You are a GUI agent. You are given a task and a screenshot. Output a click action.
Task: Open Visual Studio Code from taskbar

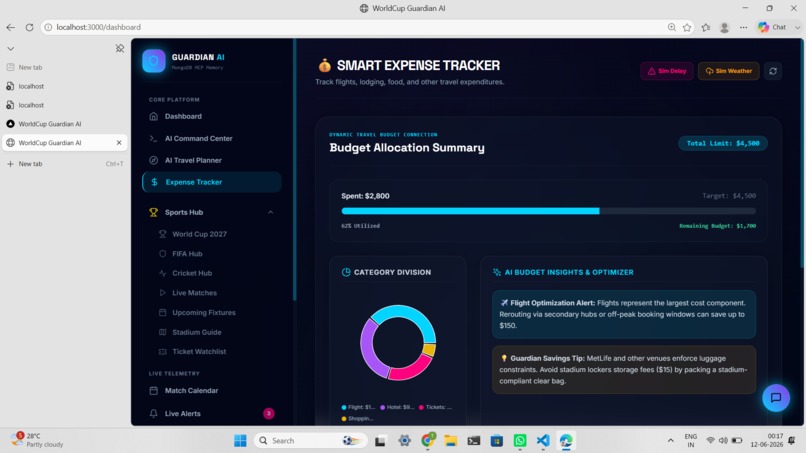pos(543,441)
